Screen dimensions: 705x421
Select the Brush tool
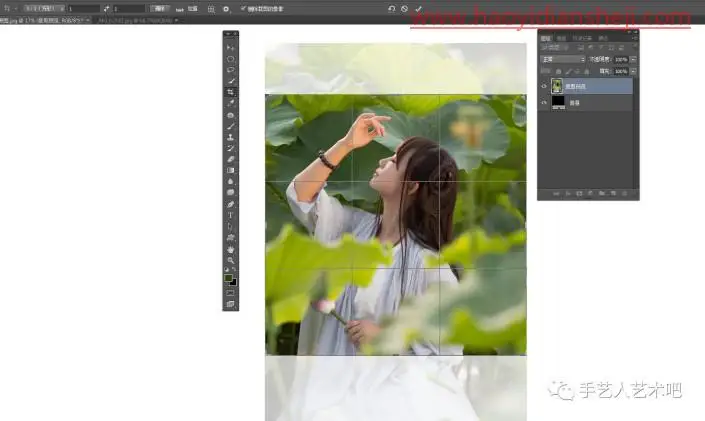pyautogui.click(x=231, y=126)
